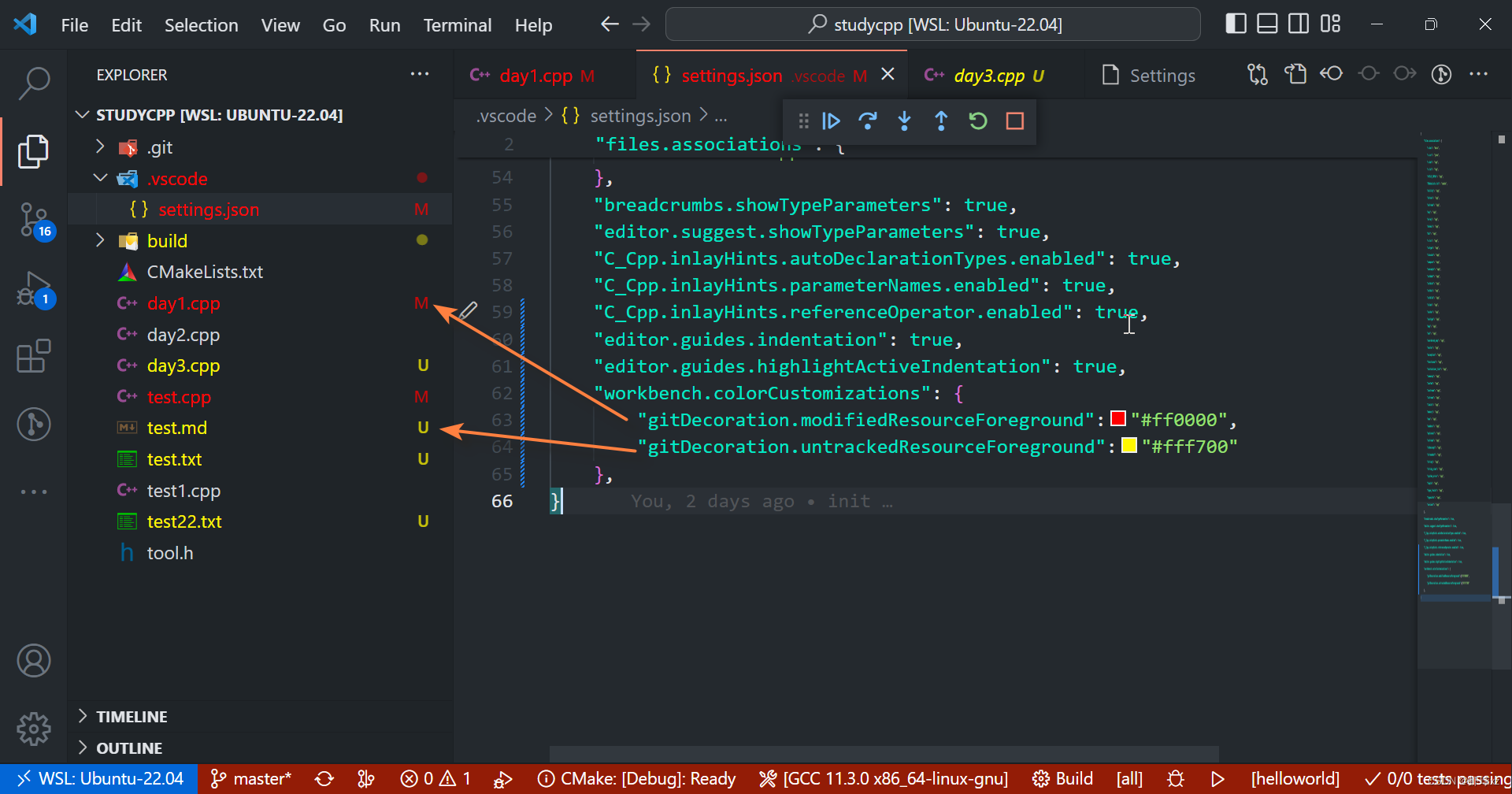
Task: Open Changes compare icon in editor toolbar
Action: click(x=1258, y=75)
